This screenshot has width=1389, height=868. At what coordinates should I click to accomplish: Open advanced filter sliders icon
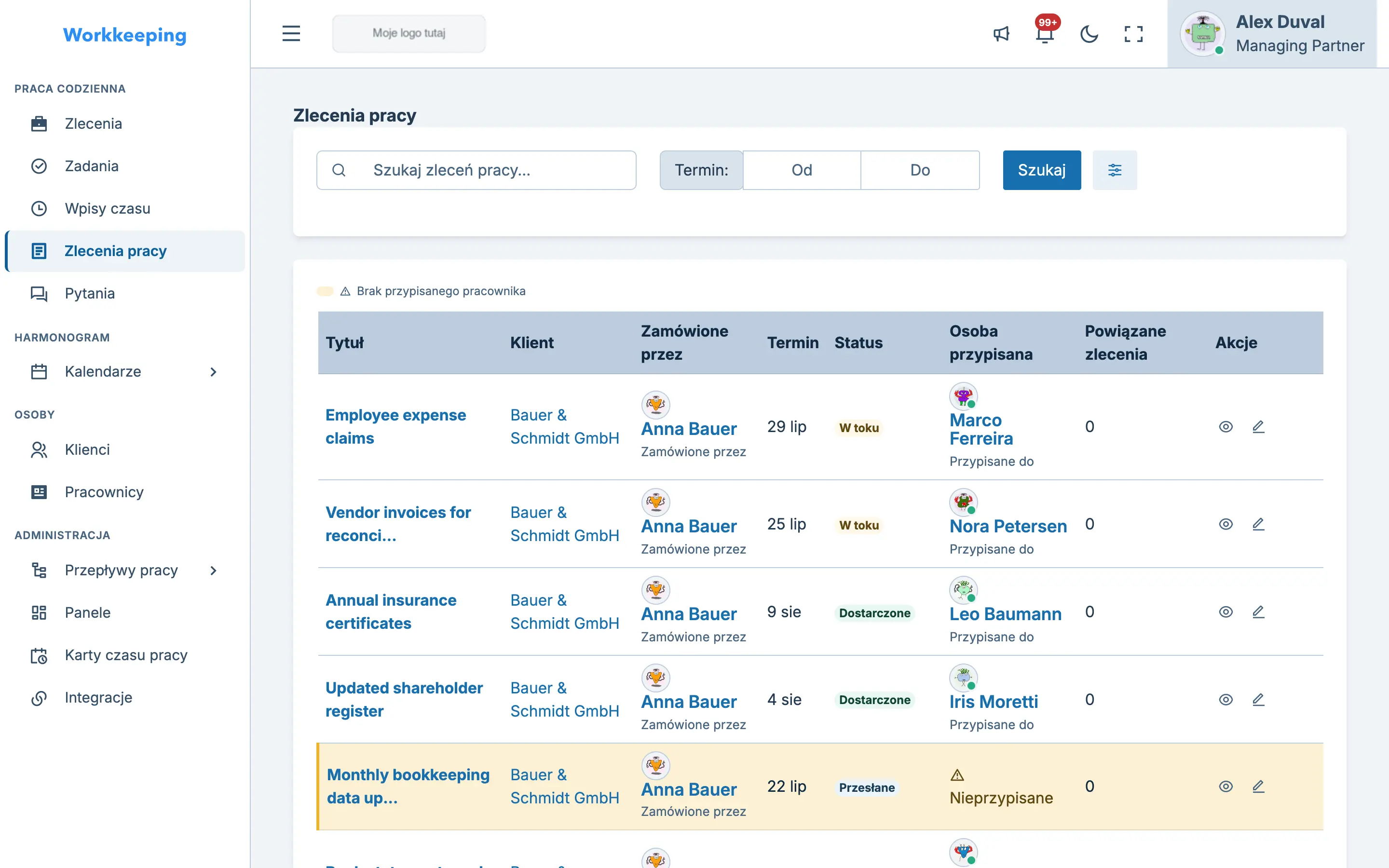1114,170
